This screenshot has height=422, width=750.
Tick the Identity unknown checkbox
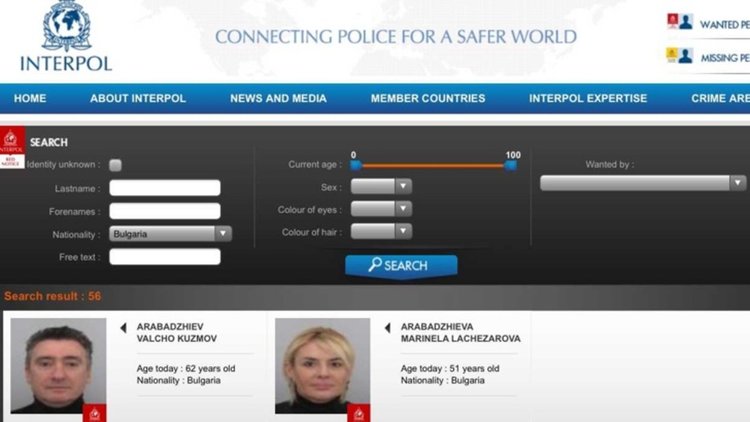pyautogui.click(x=115, y=165)
